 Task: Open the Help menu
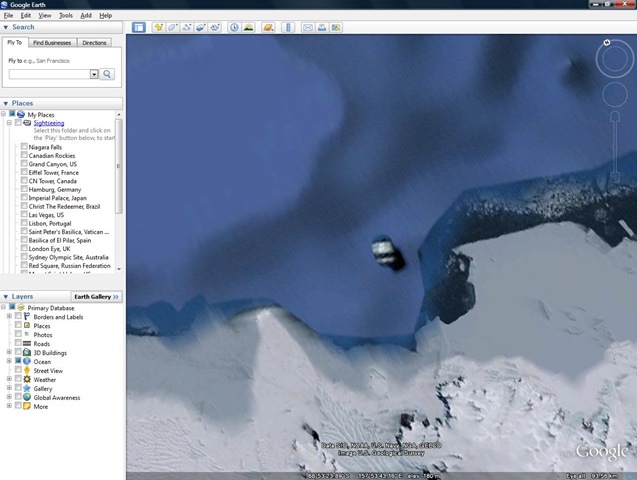(106, 15)
